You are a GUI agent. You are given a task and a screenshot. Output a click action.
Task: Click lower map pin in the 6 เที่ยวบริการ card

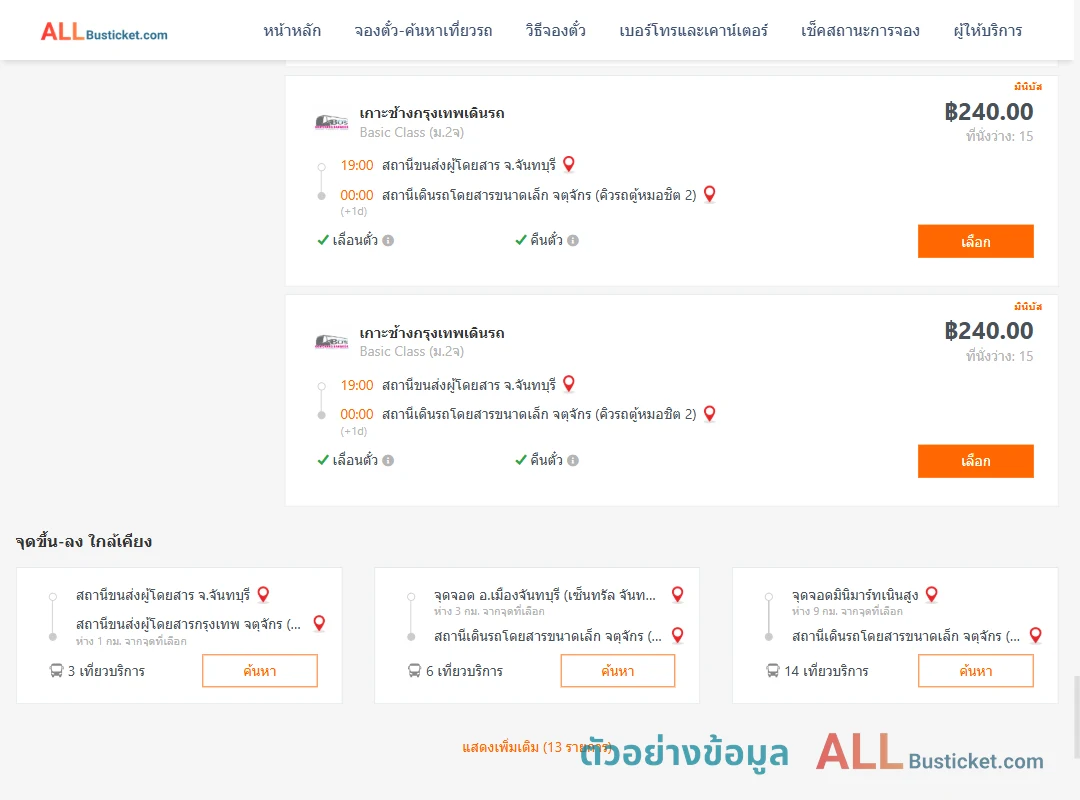(678, 635)
